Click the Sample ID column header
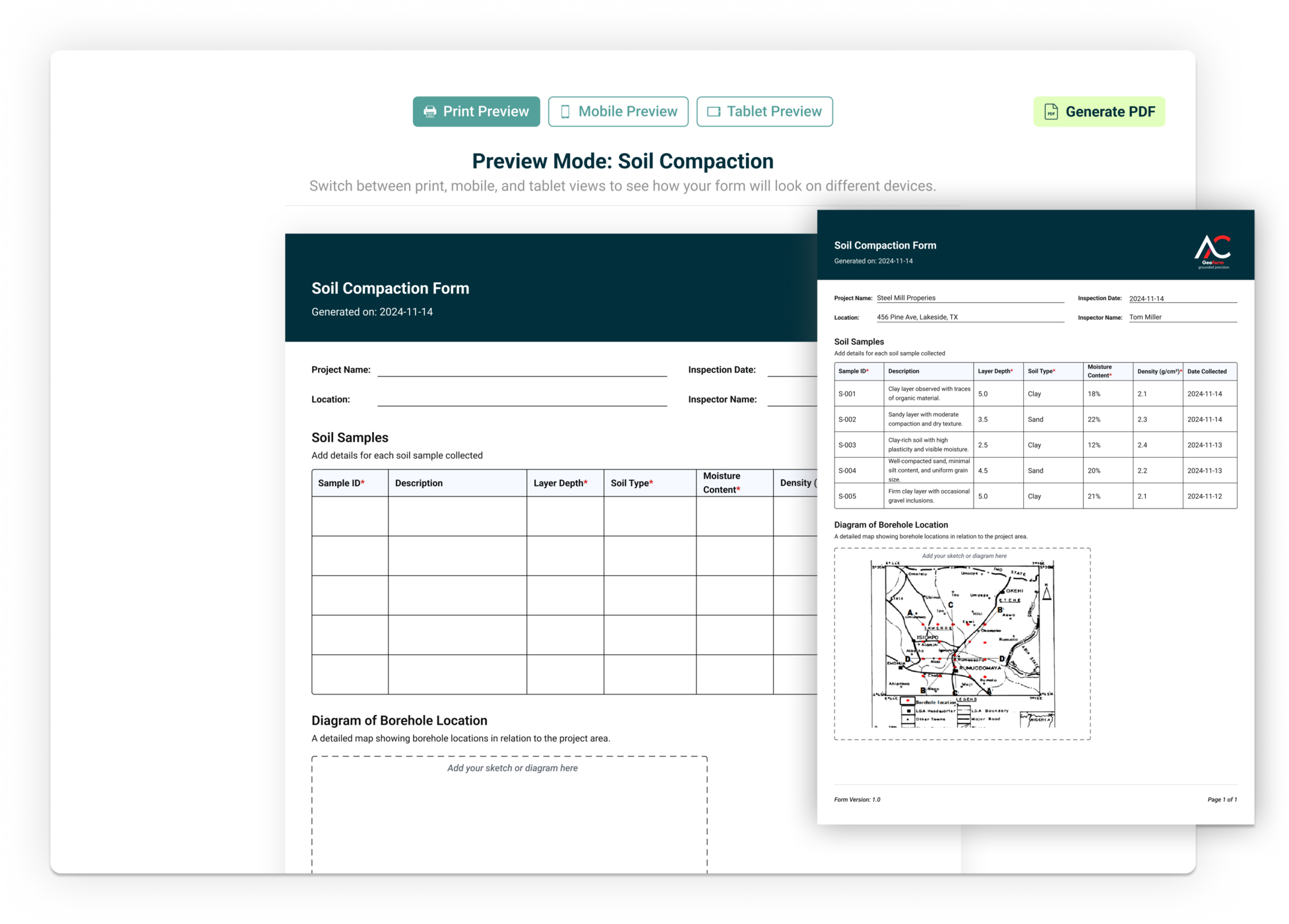The image size is (1289, 924). click(350, 483)
